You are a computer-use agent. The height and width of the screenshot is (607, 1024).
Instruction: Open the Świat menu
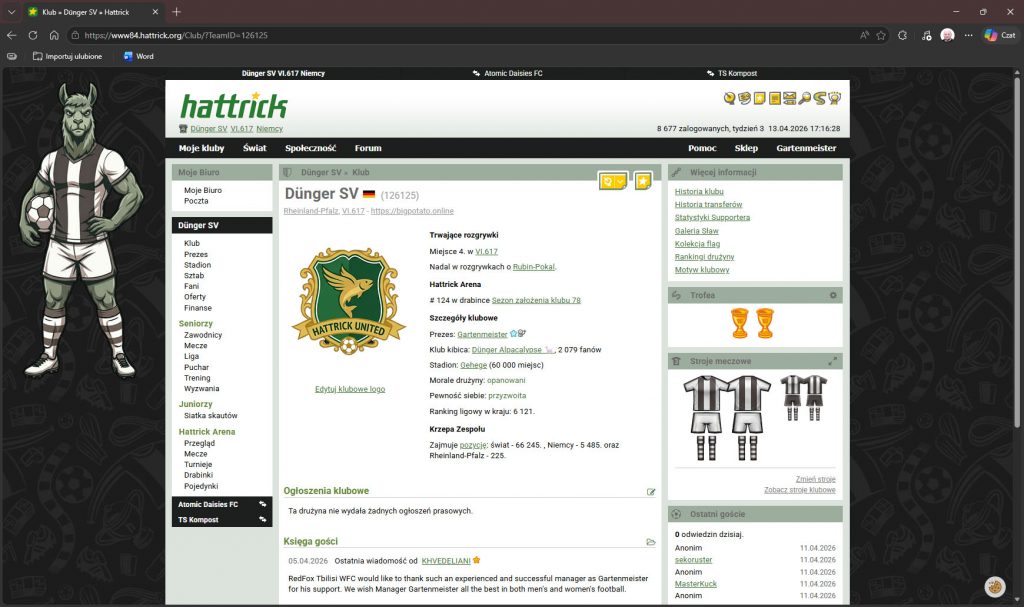pyautogui.click(x=254, y=148)
